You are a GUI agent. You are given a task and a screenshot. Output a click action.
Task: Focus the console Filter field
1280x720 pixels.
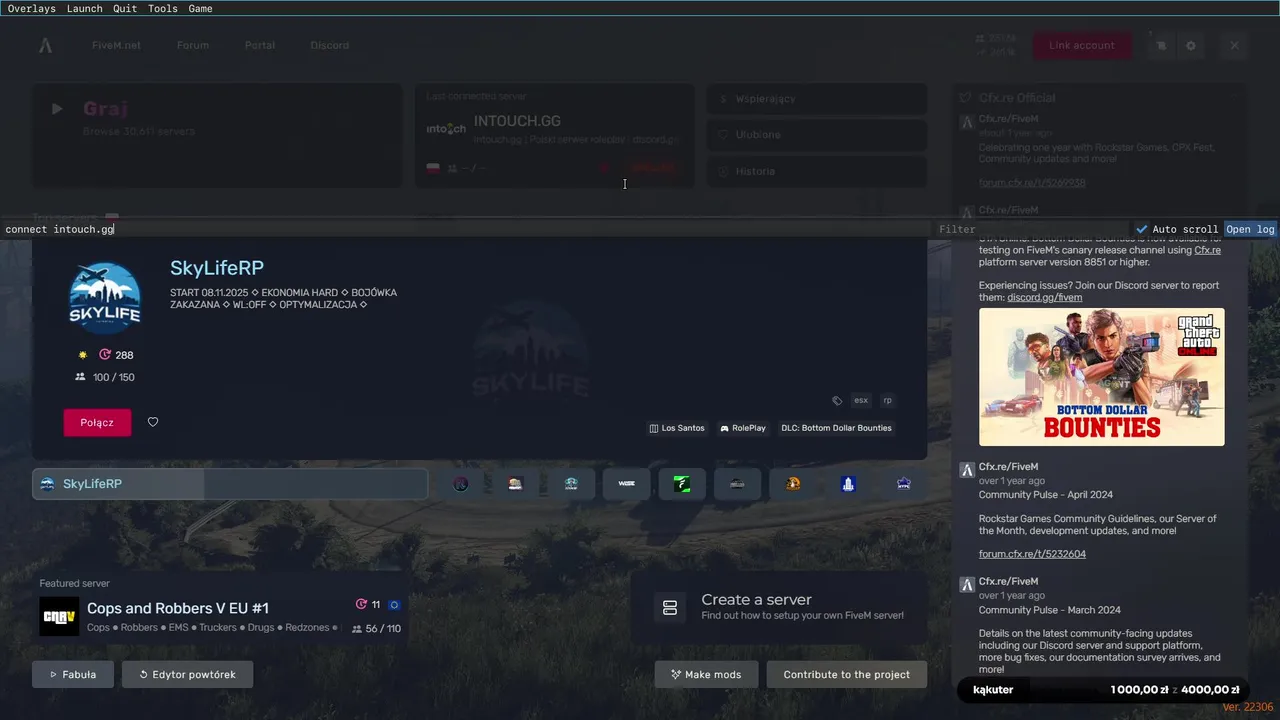pyautogui.click(x=1033, y=229)
